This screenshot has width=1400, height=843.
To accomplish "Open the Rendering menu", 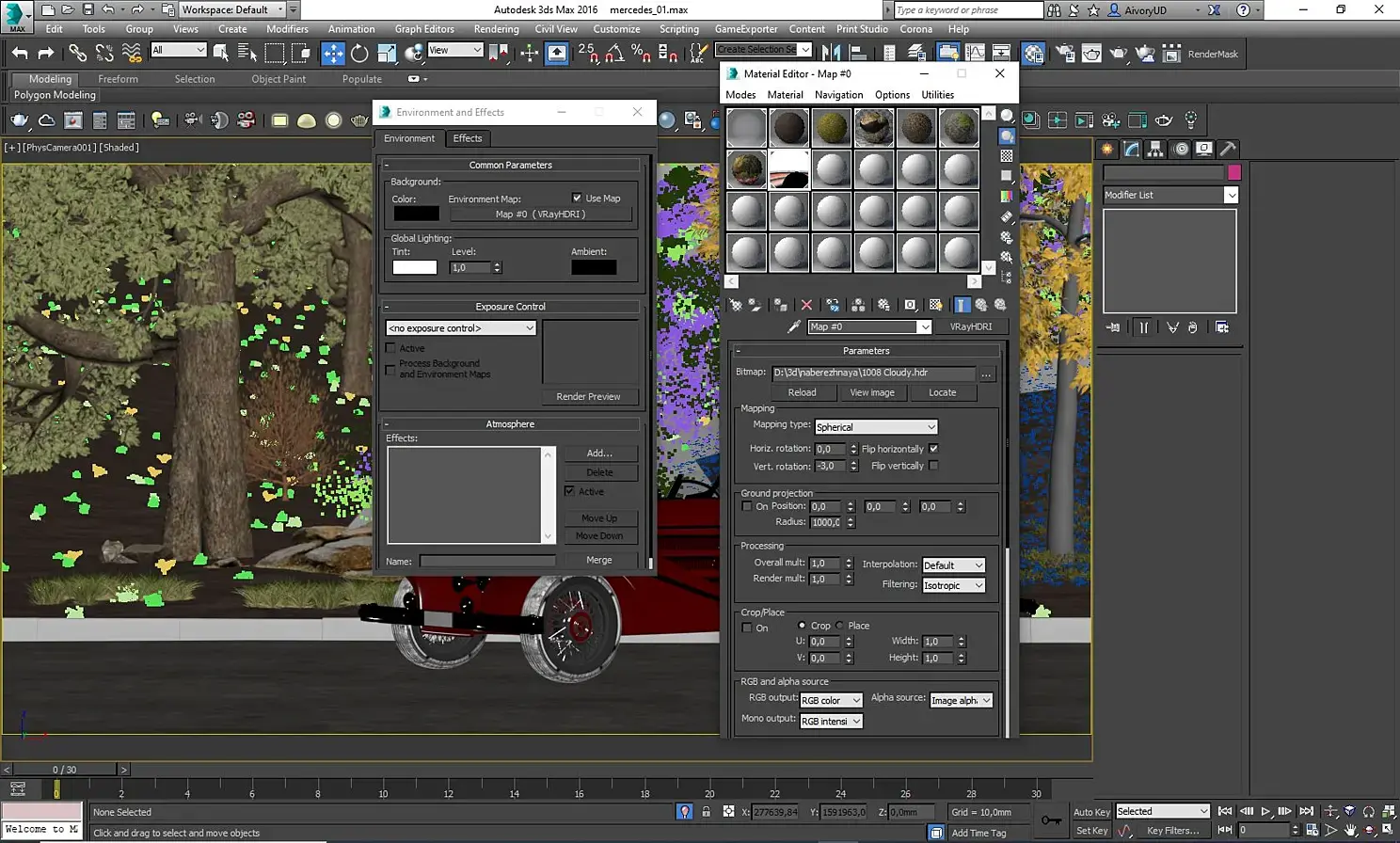I will (x=496, y=29).
